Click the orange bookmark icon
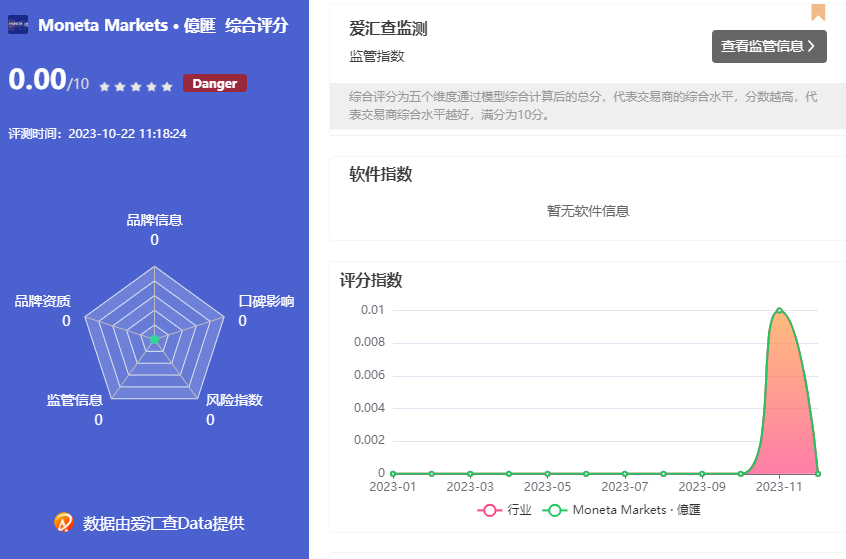The width and height of the screenshot is (846, 559). click(818, 12)
